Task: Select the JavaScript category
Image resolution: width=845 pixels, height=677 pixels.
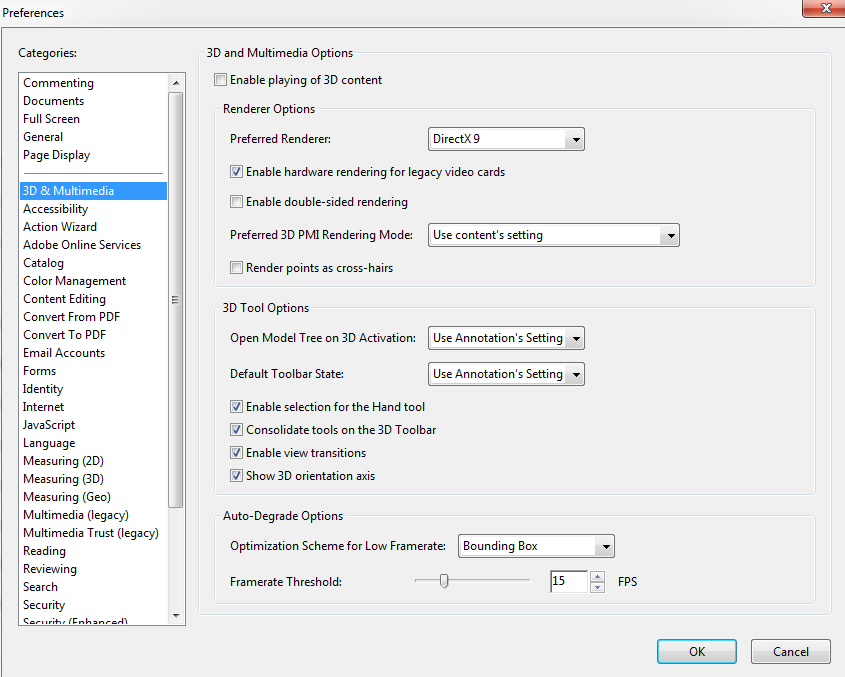Action: tap(49, 424)
